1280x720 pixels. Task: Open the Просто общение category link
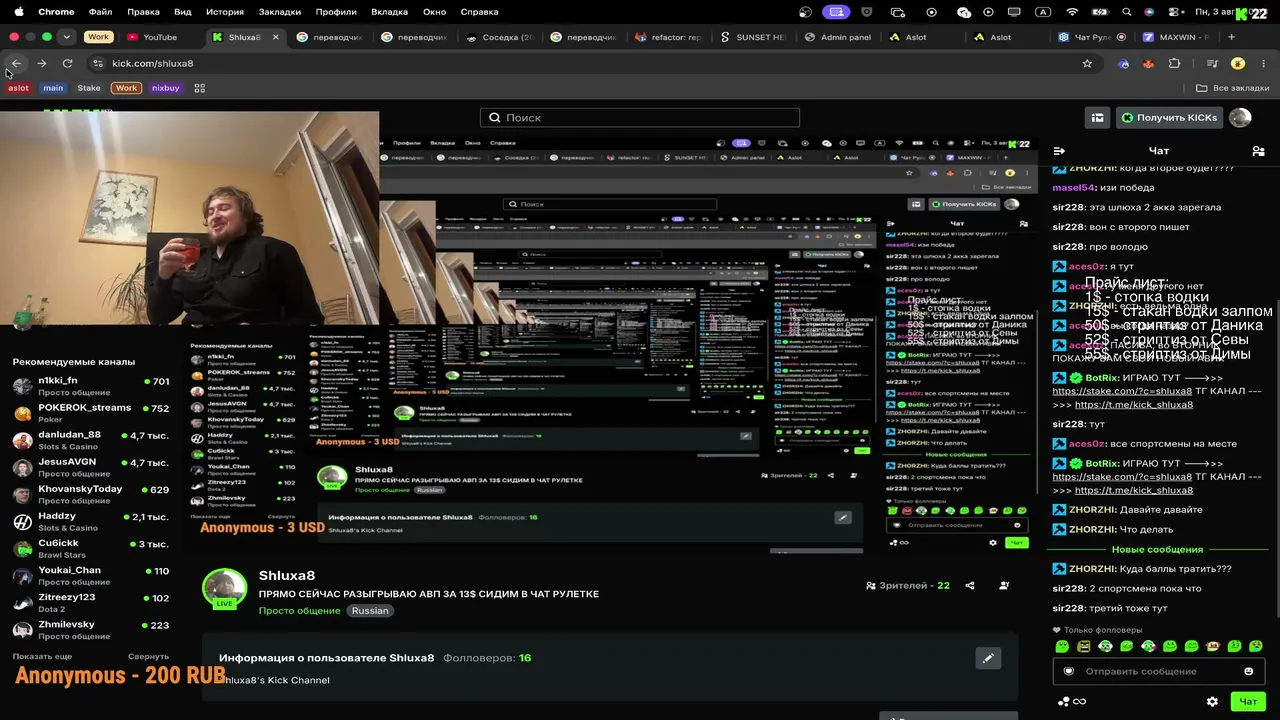click(x=299, y=611)
